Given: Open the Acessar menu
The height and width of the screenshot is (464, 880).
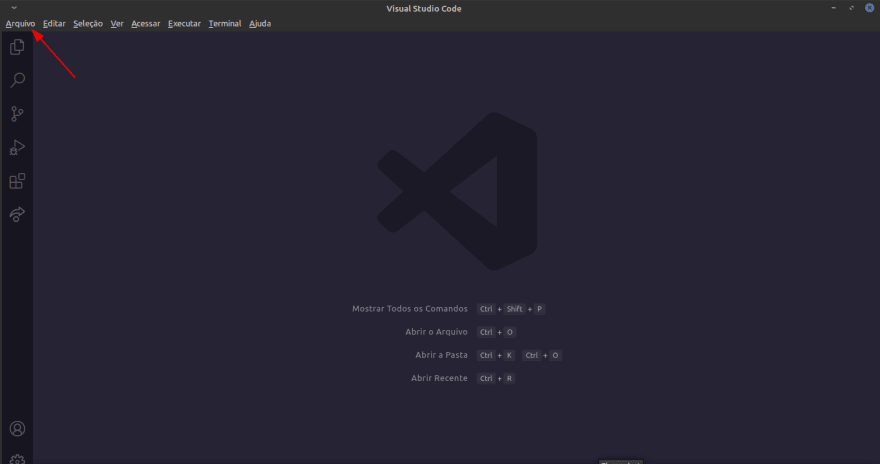Looking at the screenshot, I should coord(146,24).
